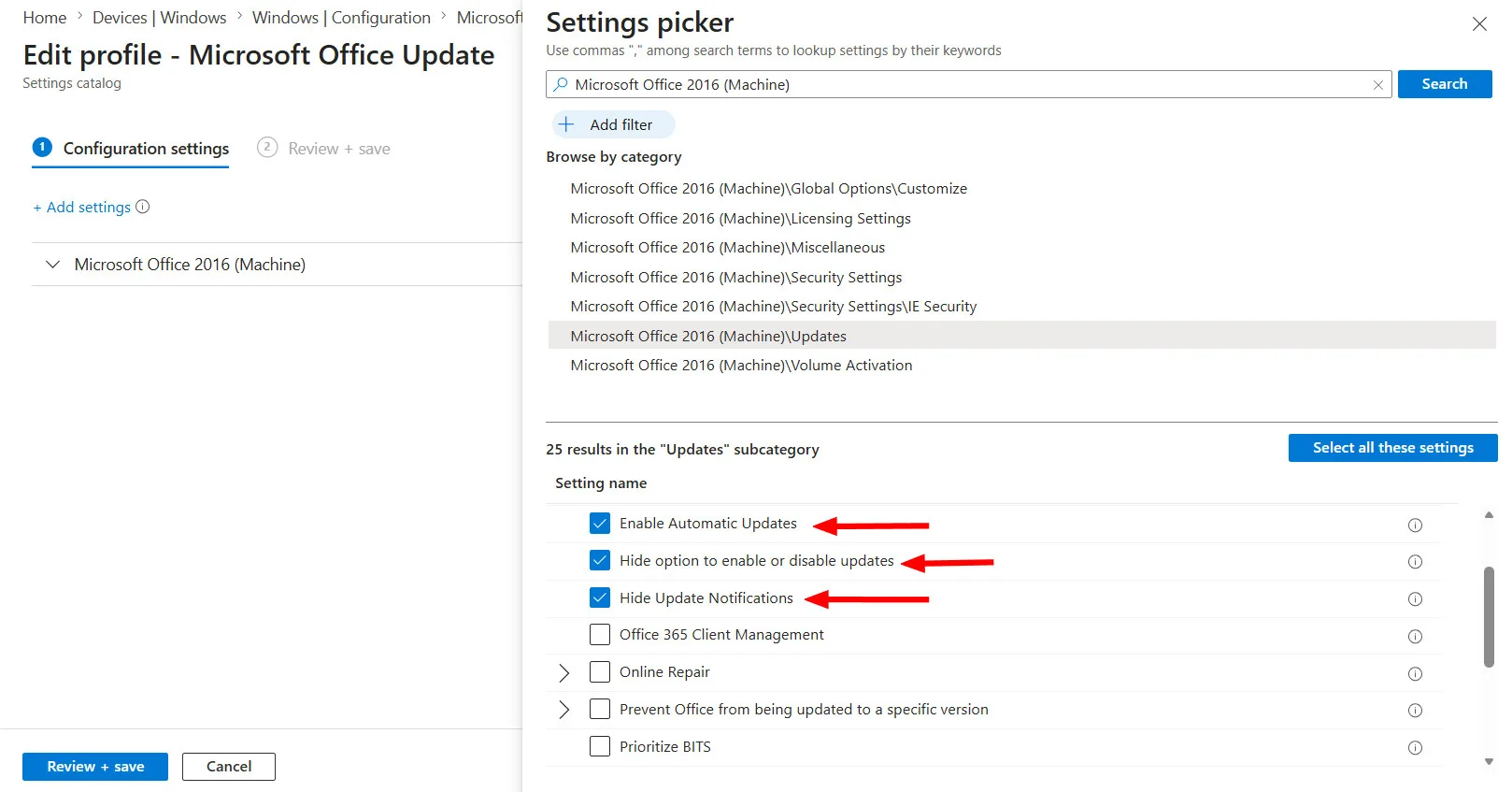Open info for Enable Automatic Updates

[1415, 526]
